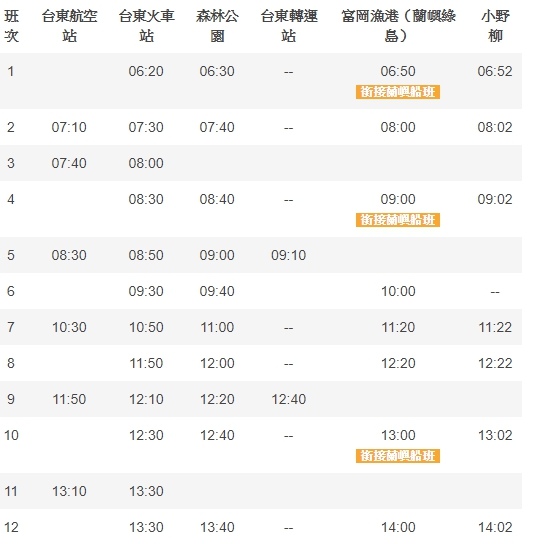Click the 班次 column header
This screenshot has width=543, height=544.
coord(11,26)
